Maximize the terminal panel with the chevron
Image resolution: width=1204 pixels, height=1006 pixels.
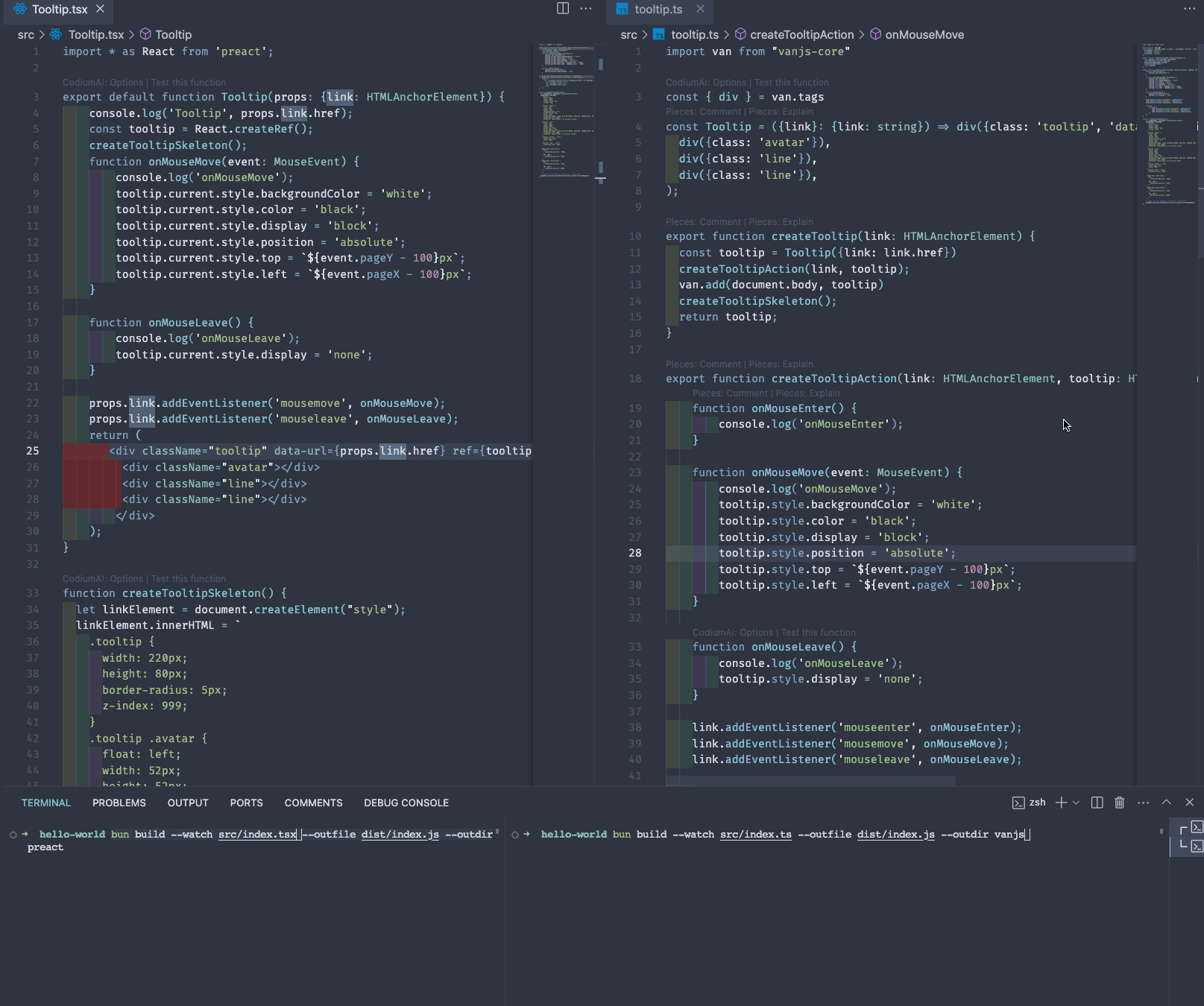[1165, 803]
